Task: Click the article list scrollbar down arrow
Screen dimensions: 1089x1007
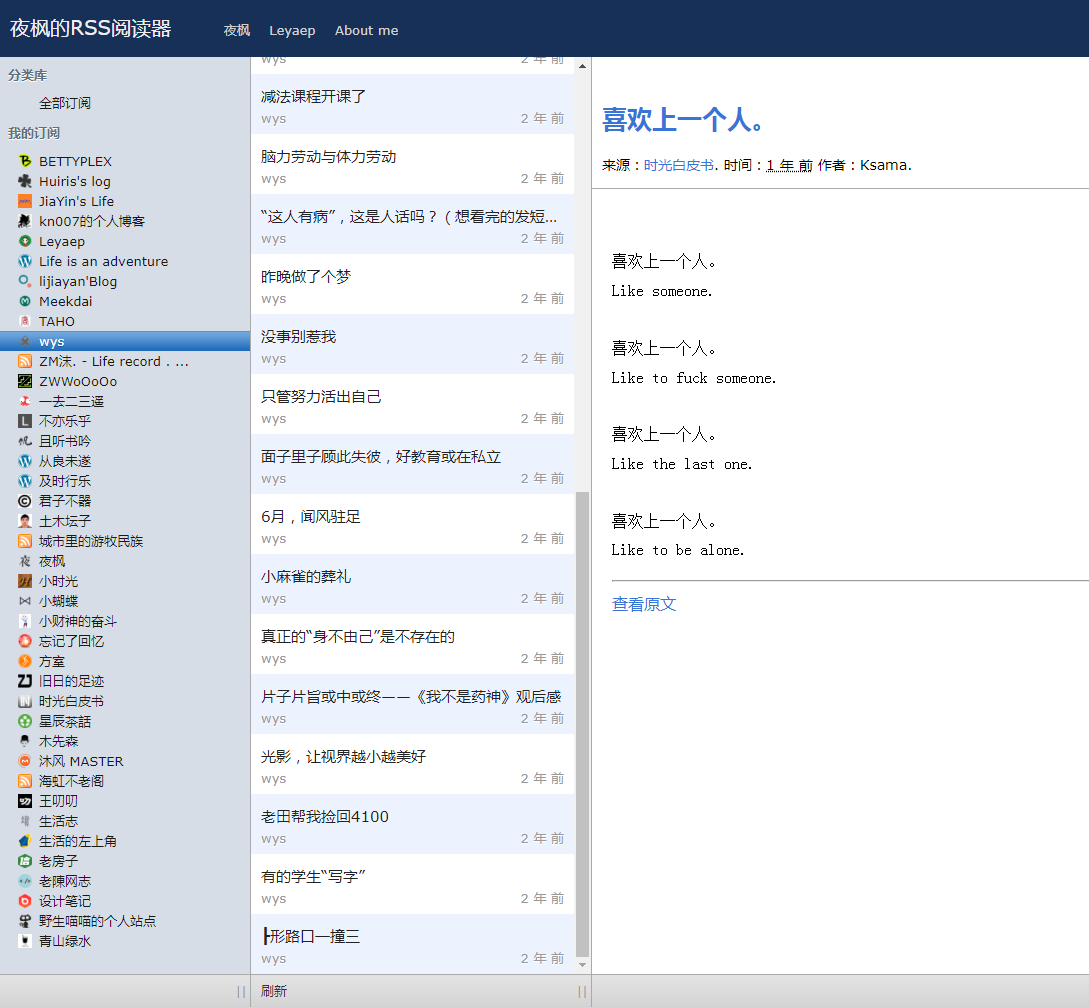Action: pyautogui.click(x=583, y=965)
